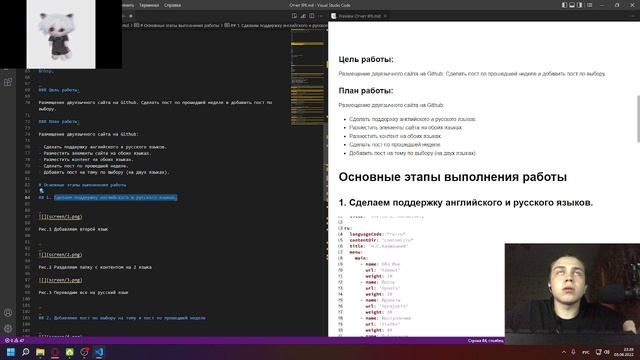The width and height of the screenshot is (640, 360).
Task: Close the Preview Отчет IPS.md tab
Action: (385, 16)
